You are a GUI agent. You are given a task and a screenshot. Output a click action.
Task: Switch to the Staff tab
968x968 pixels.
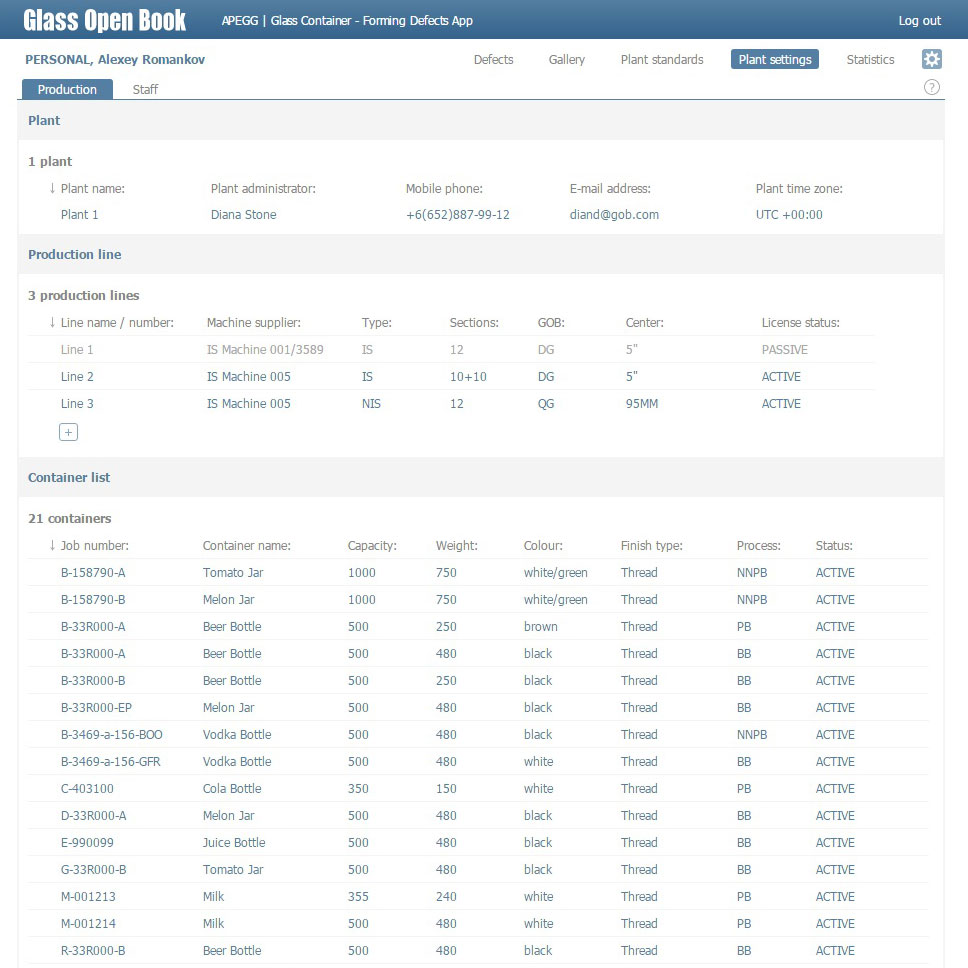click(145, 89)
